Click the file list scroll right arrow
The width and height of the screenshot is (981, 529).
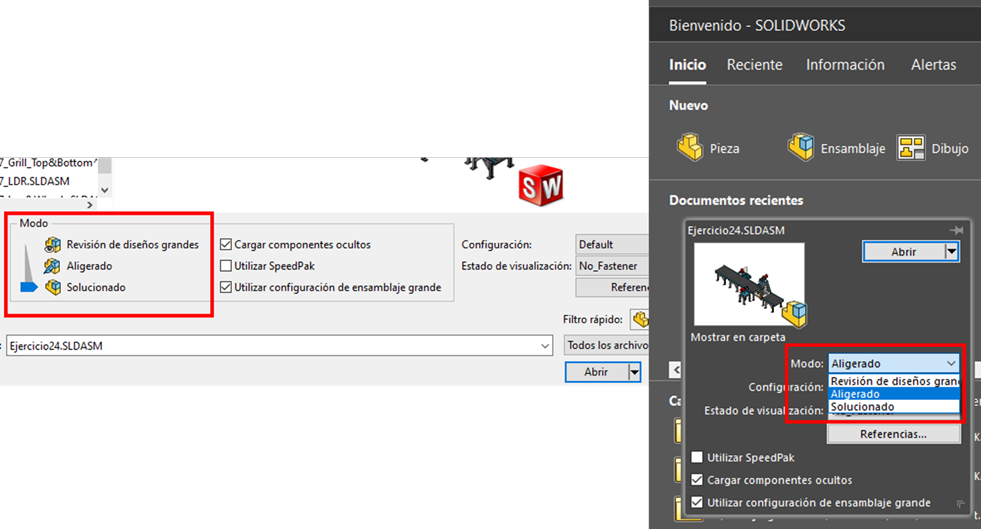pyautogui.click(x=90, y=204)
